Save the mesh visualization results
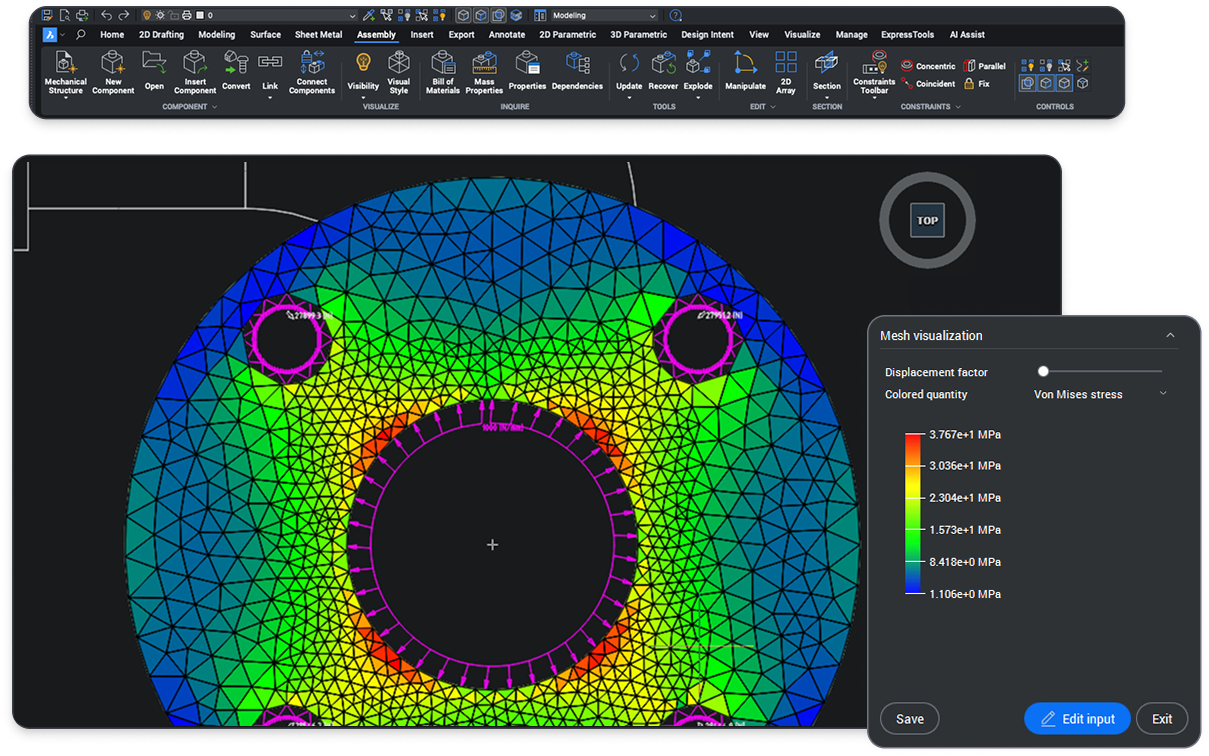1209x756 pixels. pos(909,718)
